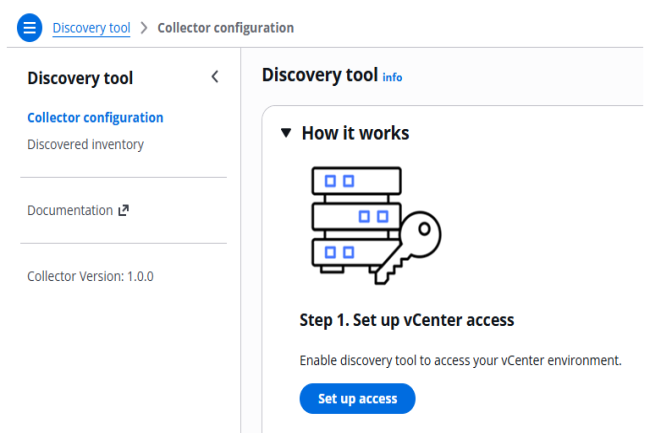
Task: Click the Discovery tool sidebar heading
Action: [80, 78]
